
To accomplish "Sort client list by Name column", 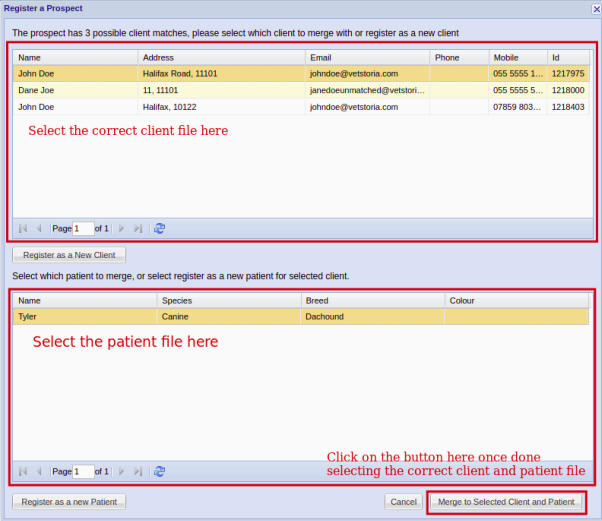I will point(75,58).
